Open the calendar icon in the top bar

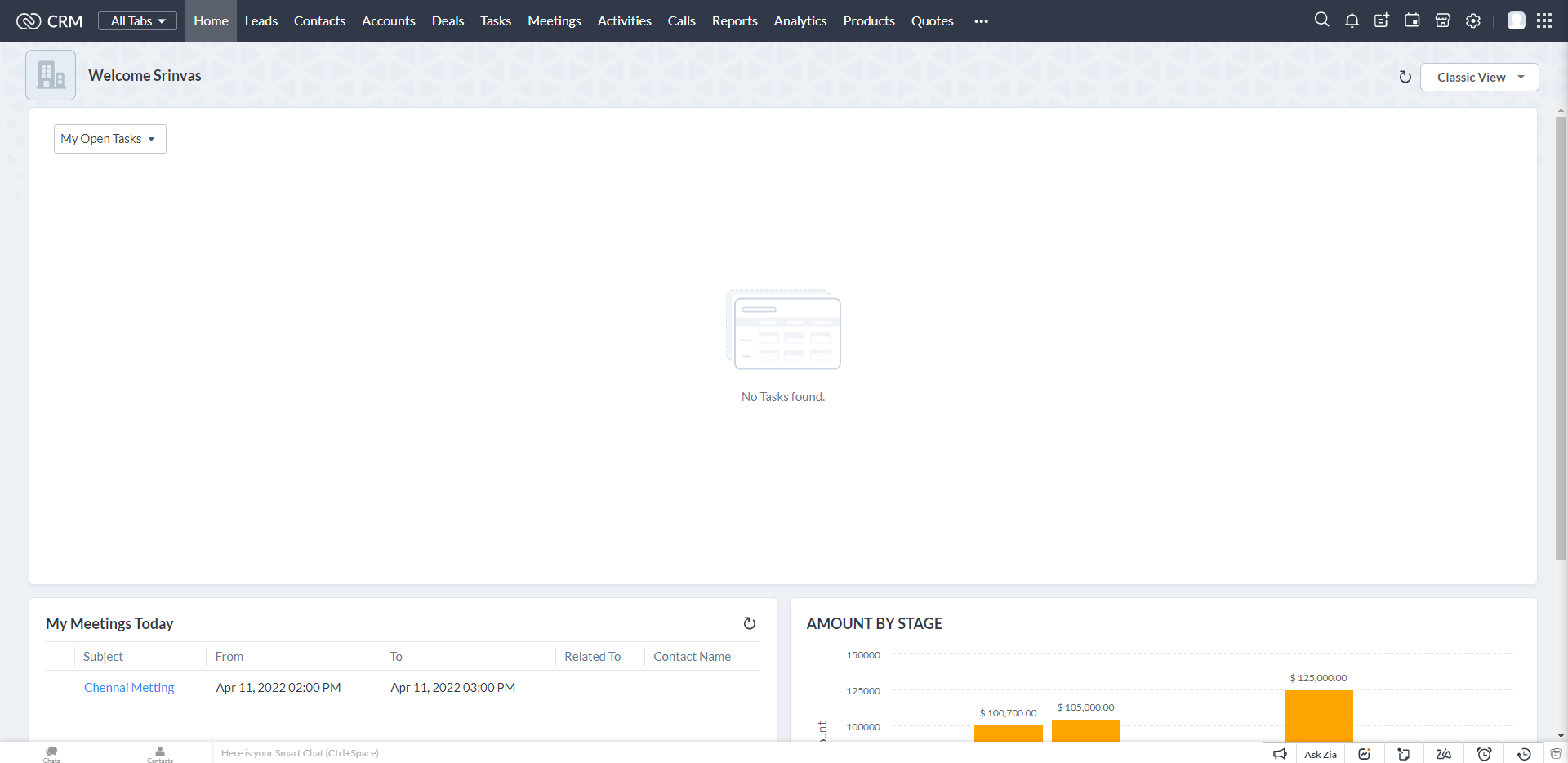click(x=1412, y=20)
